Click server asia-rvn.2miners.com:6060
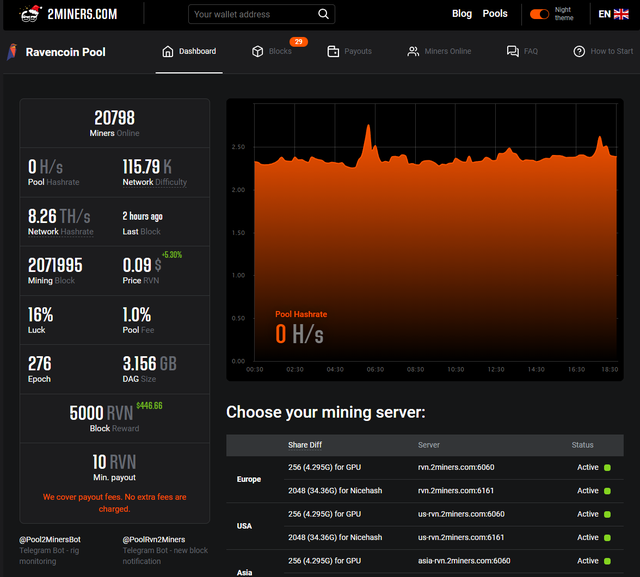Image resolution: width=640 pixels, height=577 pixels. [464, 561]
